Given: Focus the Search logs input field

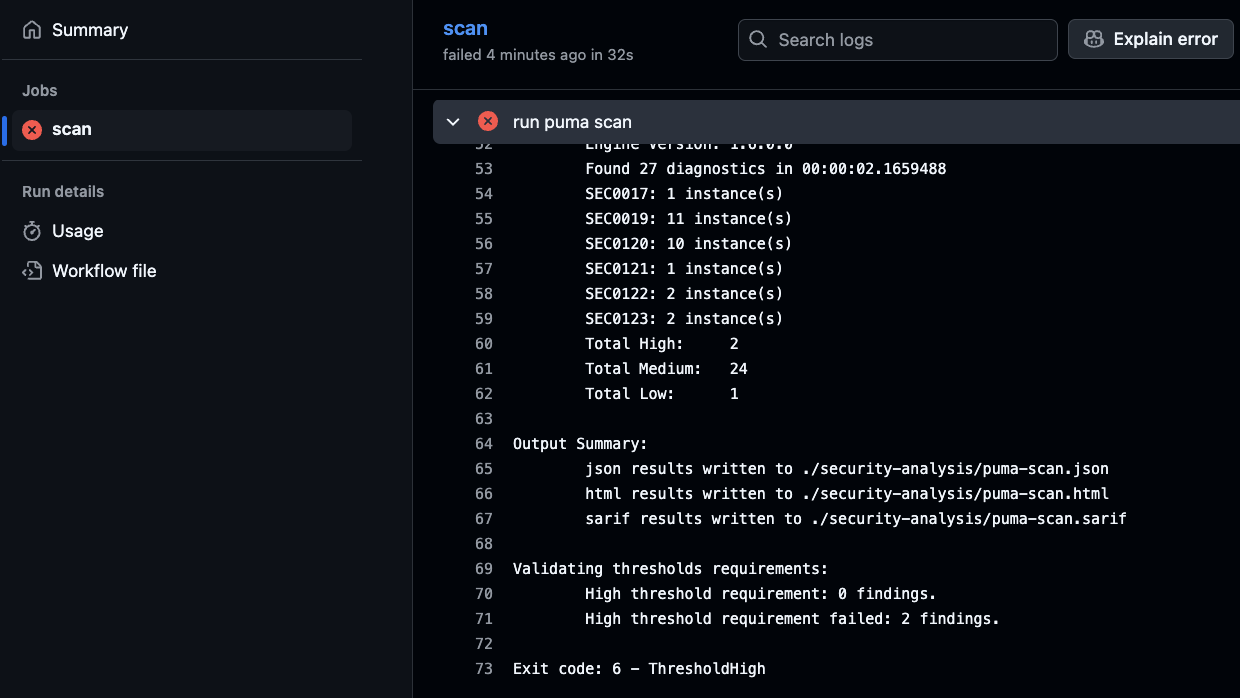Looking at the screenshot, I should coord(910,40).
